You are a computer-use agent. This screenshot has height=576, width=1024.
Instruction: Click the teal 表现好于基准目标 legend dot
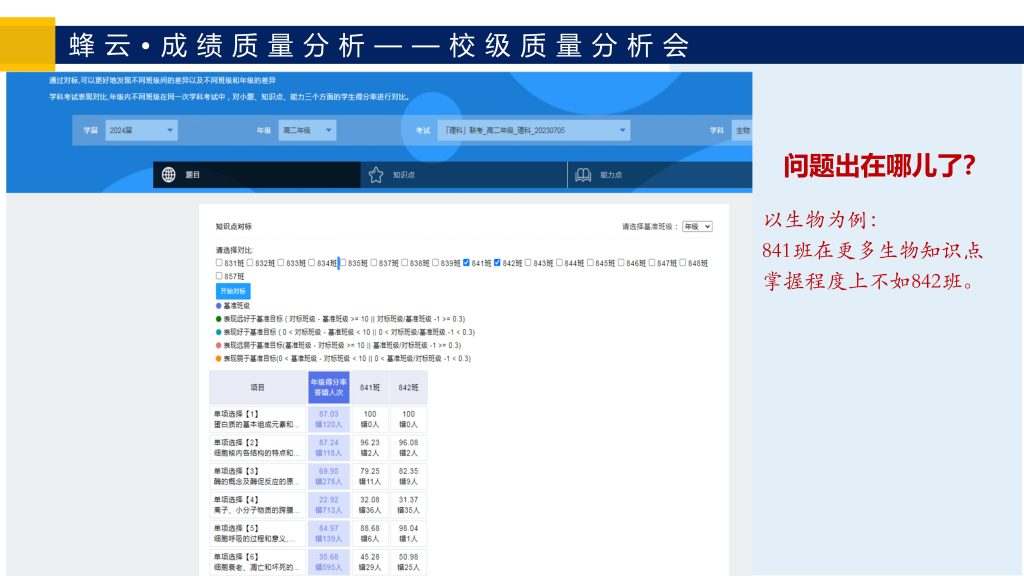click(219, 332)
